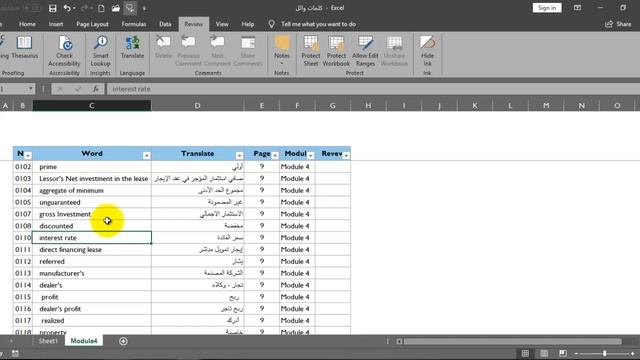The height and width of the screenshot is (360, 640).
Task: Add a new sheet with plus icon
Action: click(123, 341)
